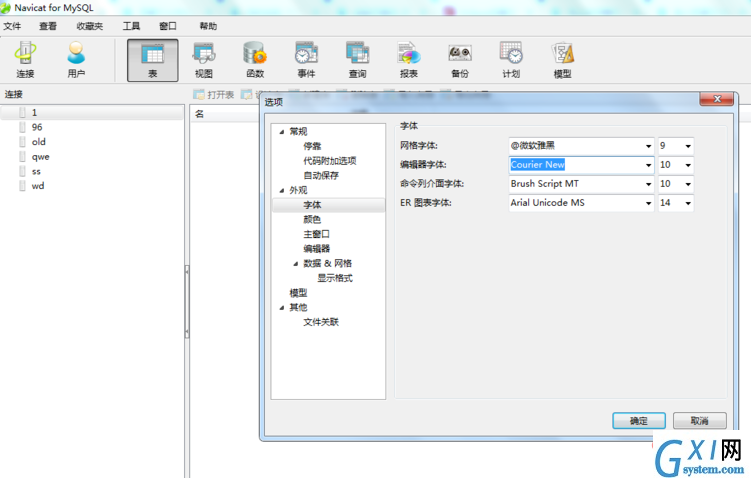
Task: Select connection '1' in connection list
Action: [92, 113]
